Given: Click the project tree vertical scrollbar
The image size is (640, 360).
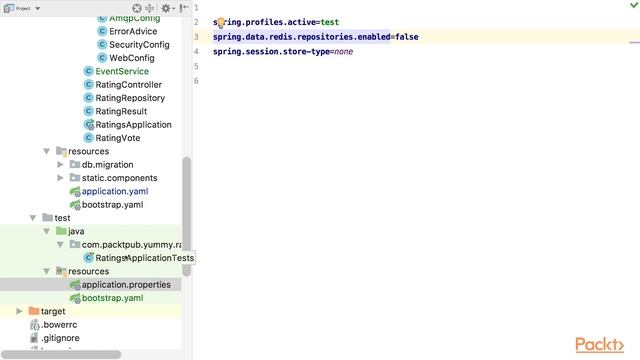Looking at the screenshot, I should [x=187, y=216].
